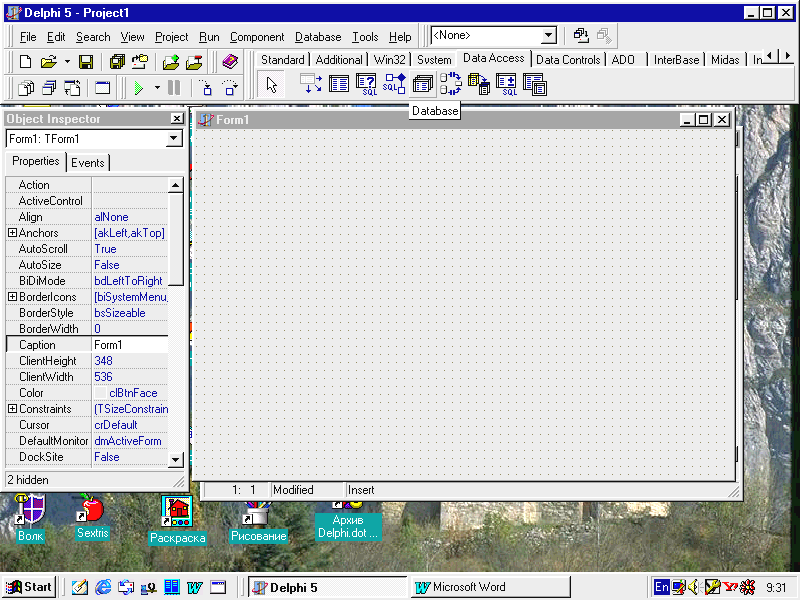Click the Pause program icon
This screenshot has width=800, height=600.
(174, 88)
